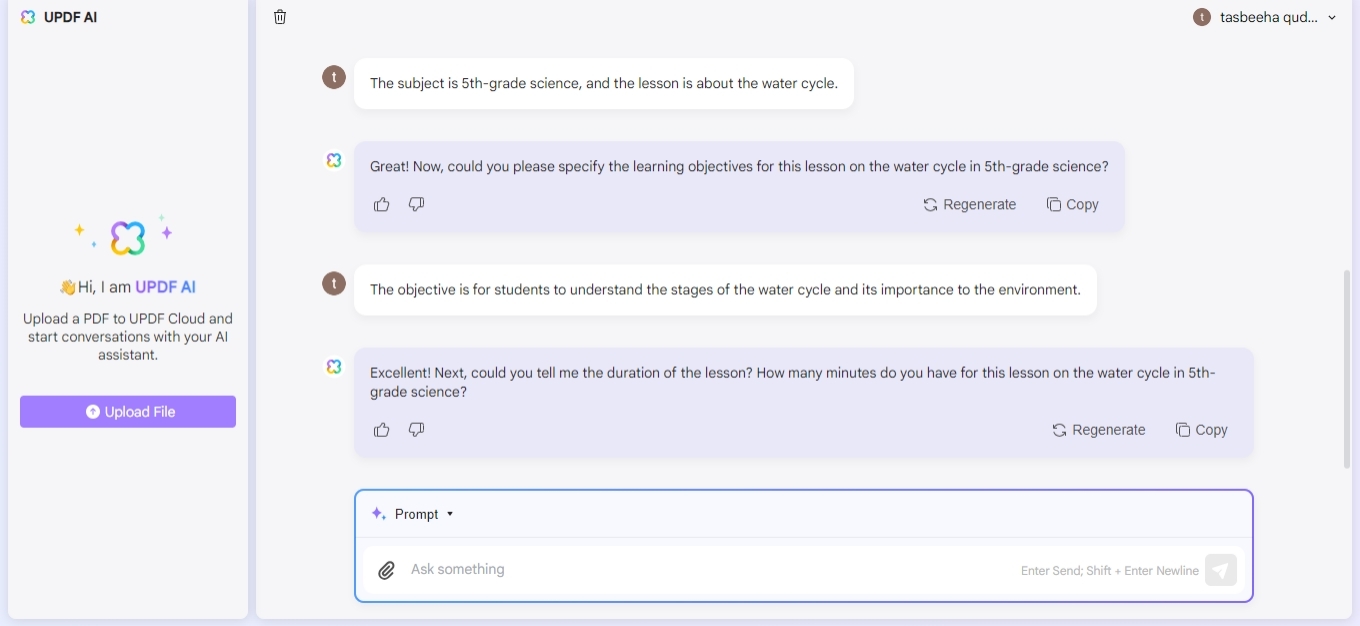This screenshot has height=626, width=1360.
Task: Open the Prompt dropdown above the input box
Action: click(418, 513)
